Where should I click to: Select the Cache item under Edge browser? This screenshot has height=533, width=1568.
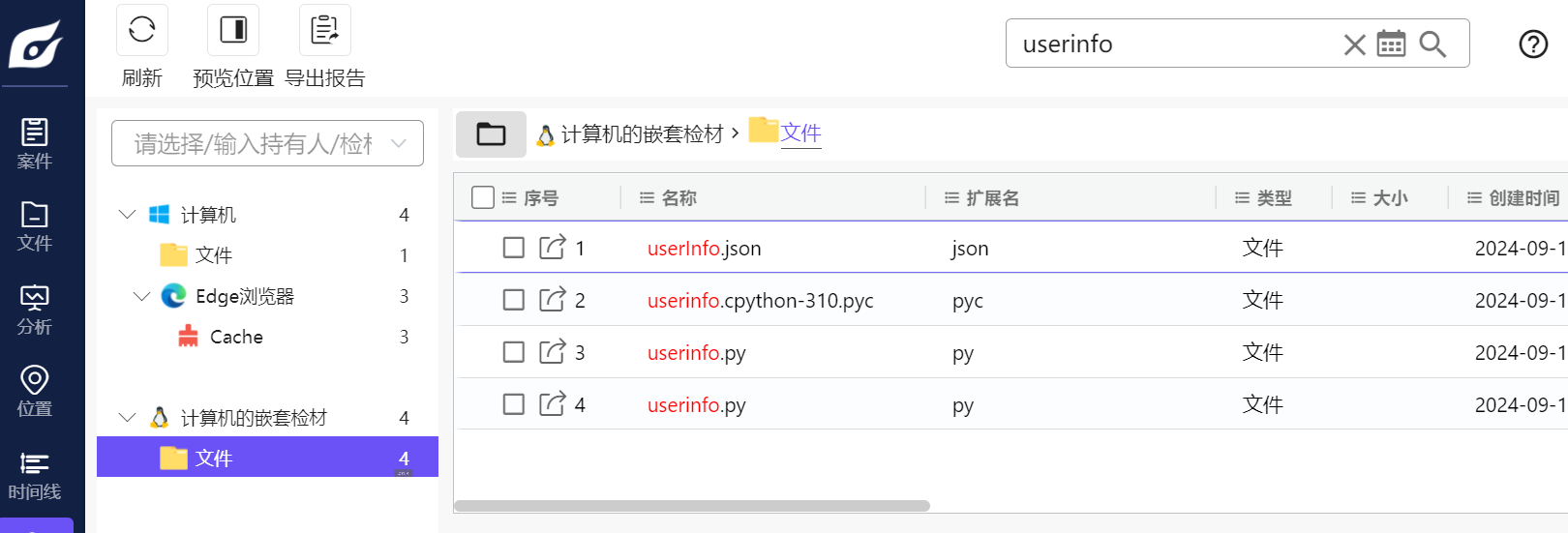tap(236, 337)
